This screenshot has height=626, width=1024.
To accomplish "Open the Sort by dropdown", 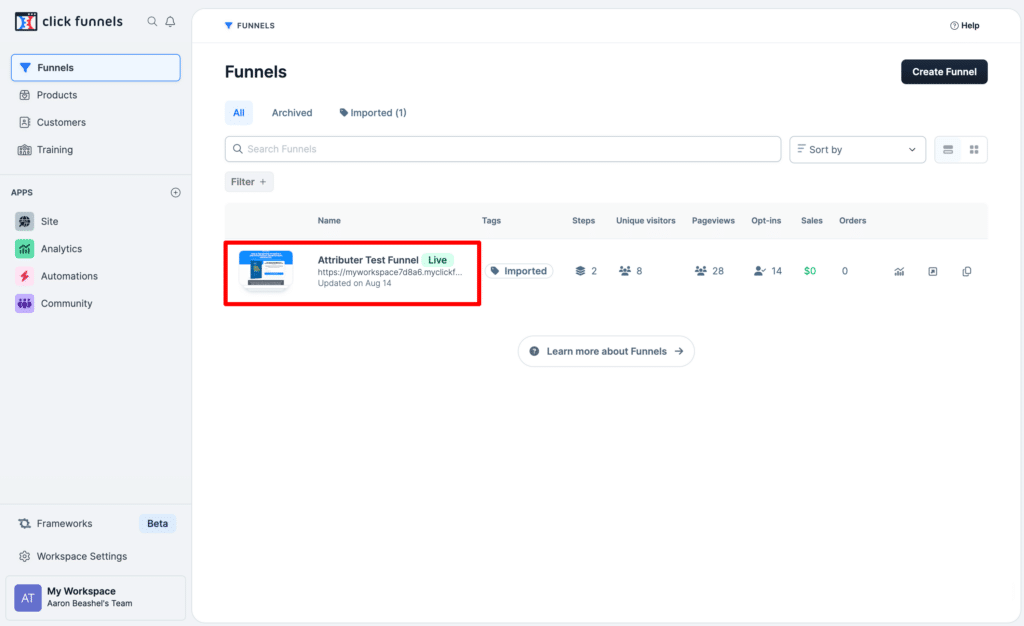I will 857,149.
